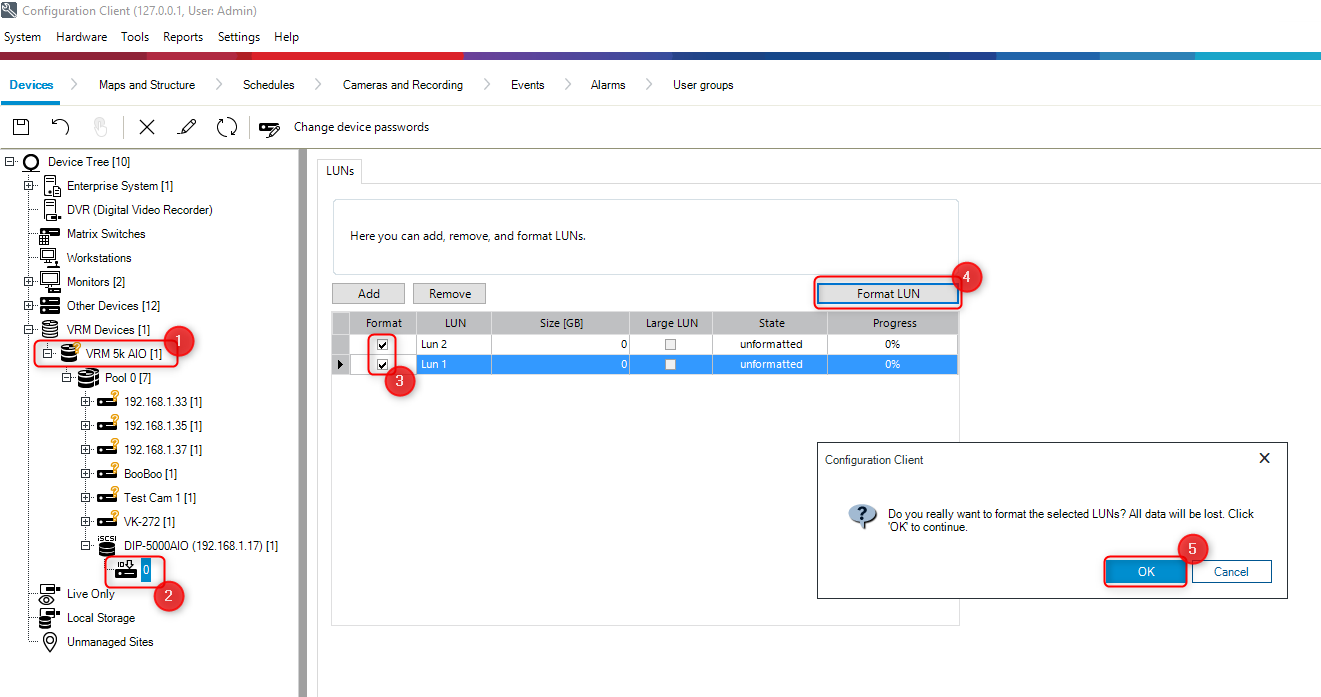This screenshot has width=1321, height=697.
Task: Click the Change device passwords icon
Action: click(x=269, y=128)
